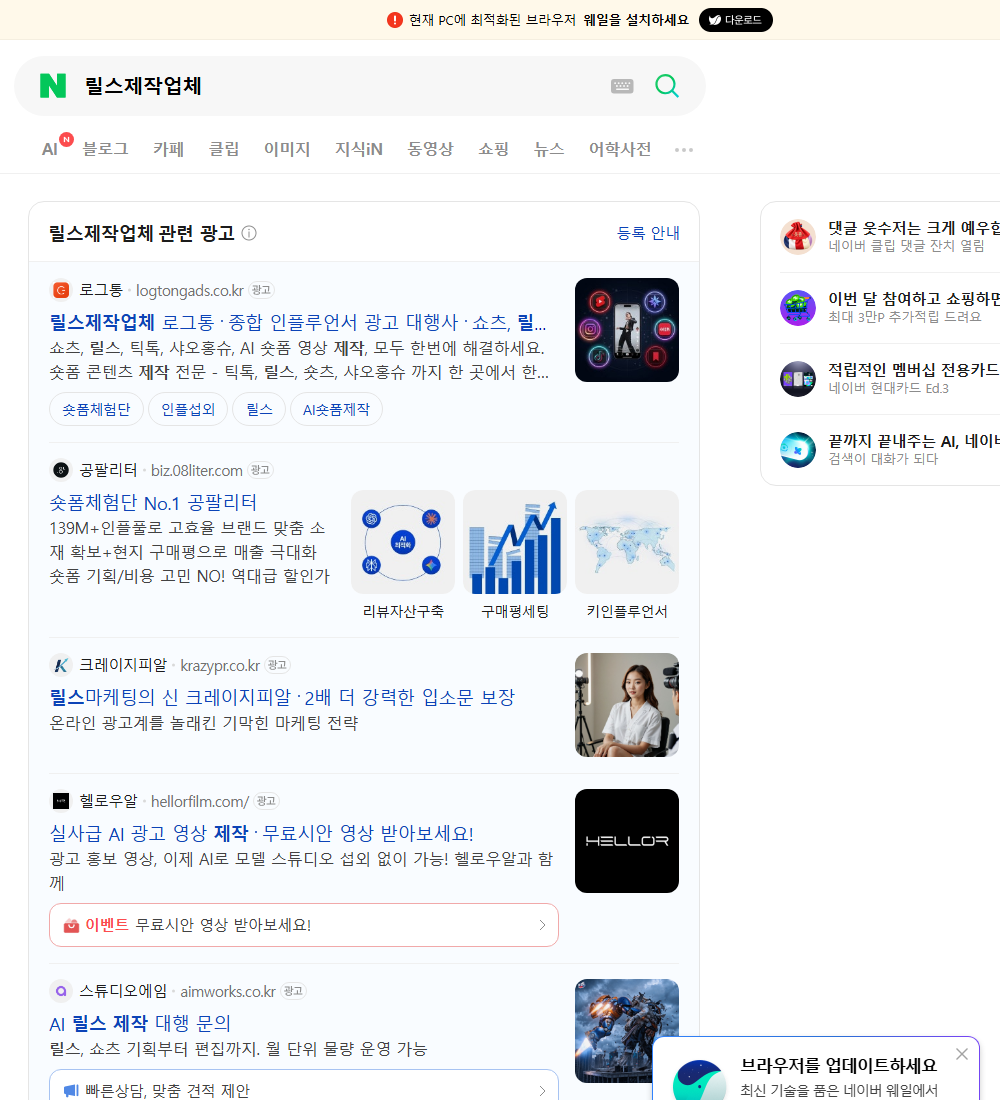Open the HELLOR logo thumbnail
Image resolution: width=1000 pixels, height=1100 pixels.
(x=627, y=841)
